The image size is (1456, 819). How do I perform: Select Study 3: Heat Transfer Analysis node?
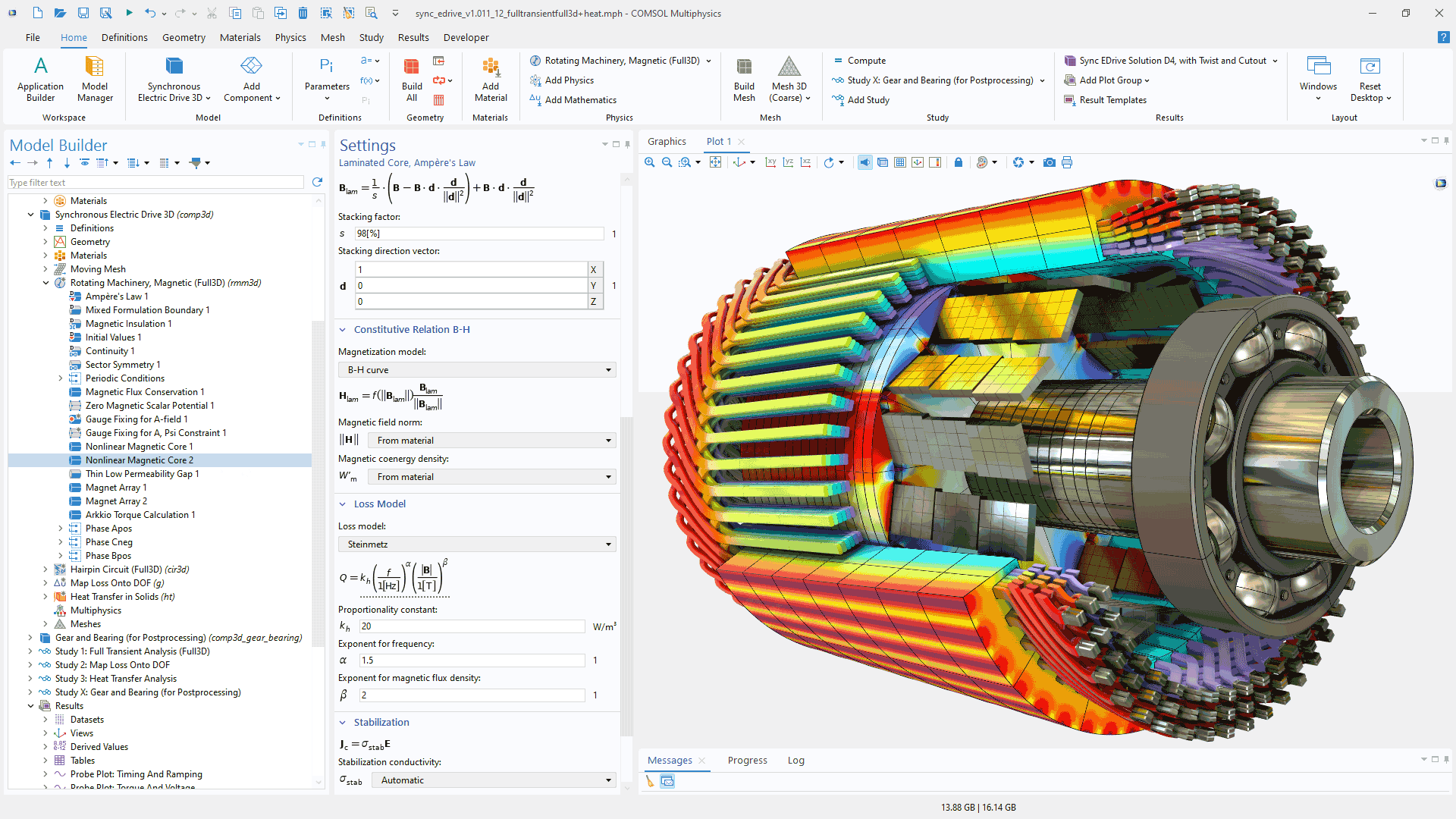pos(116,679)
